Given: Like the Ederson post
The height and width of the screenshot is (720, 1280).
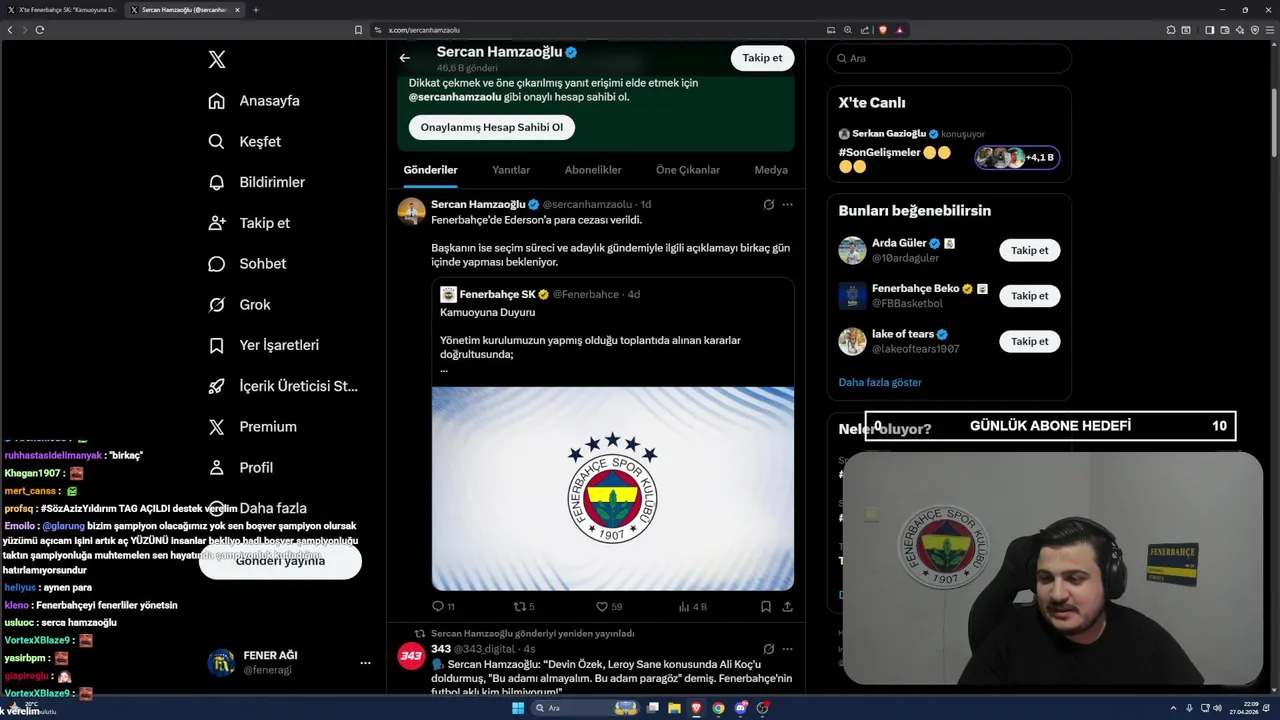Looking at the screenshot, I should [x=609, y=606].
